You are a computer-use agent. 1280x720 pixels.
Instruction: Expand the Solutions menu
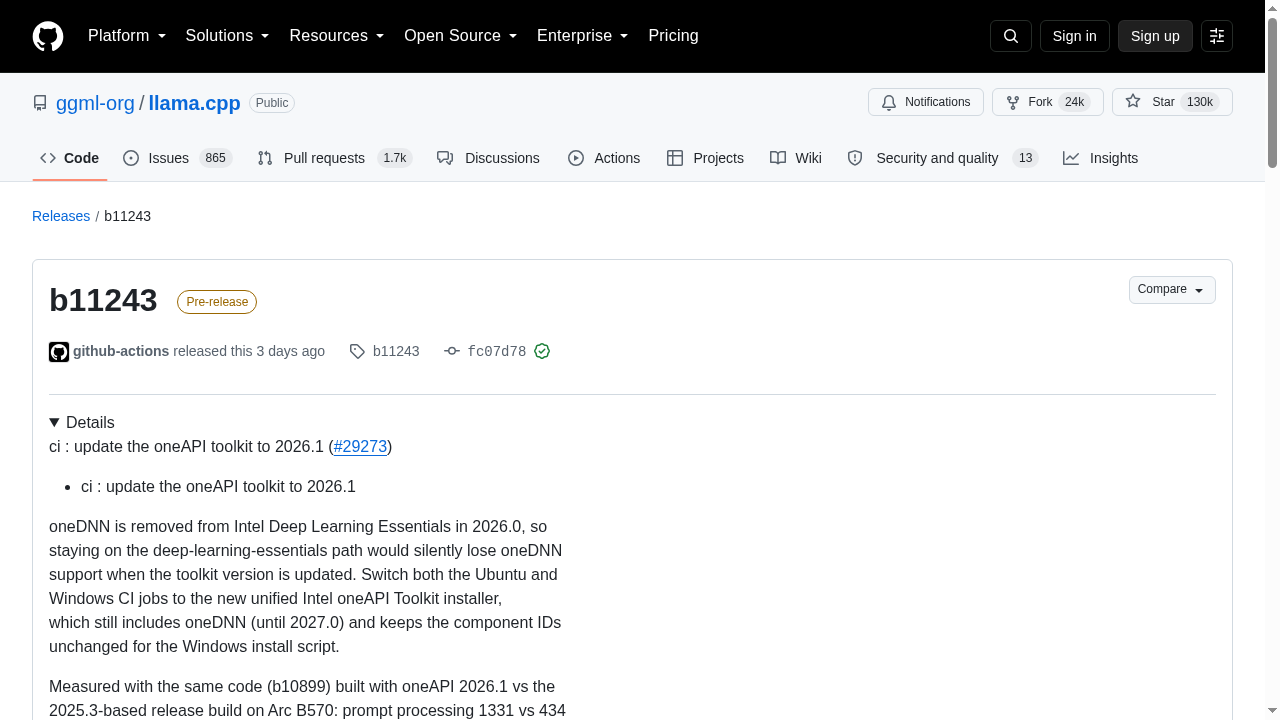[x=228, y=36]
